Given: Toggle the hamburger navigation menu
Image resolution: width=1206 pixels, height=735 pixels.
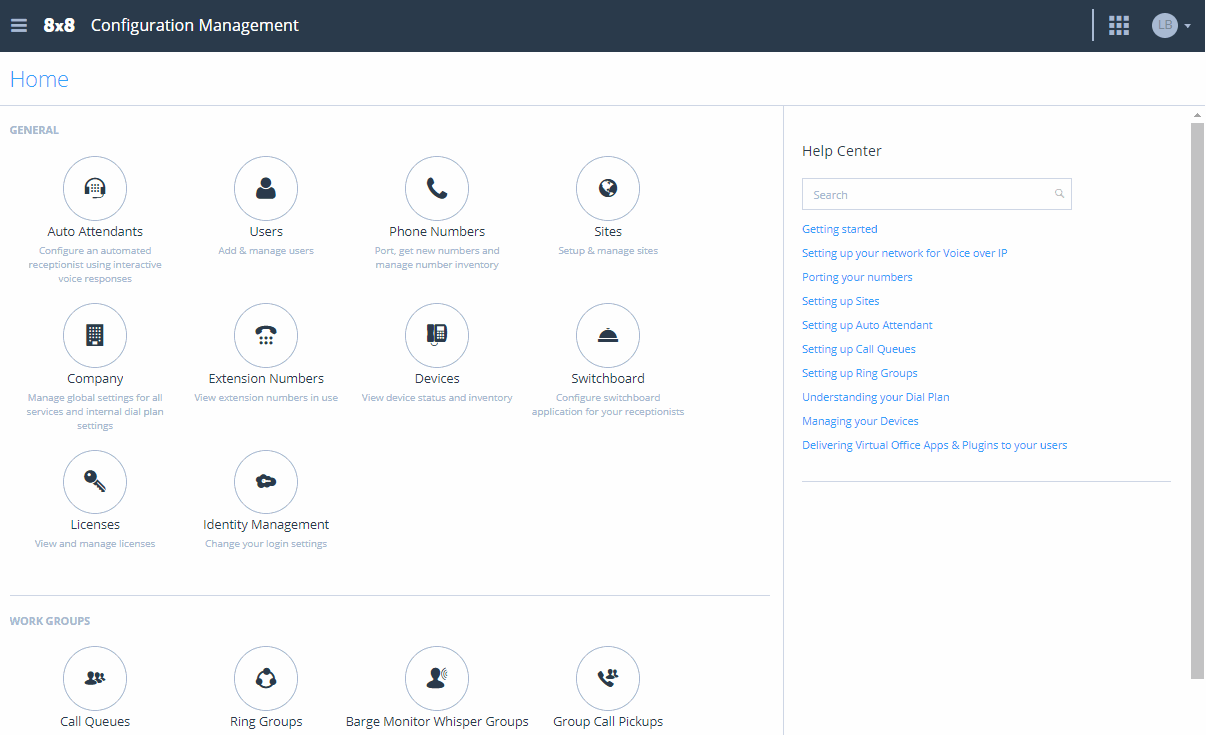Looking at the screenshot, I should [19, 26].
